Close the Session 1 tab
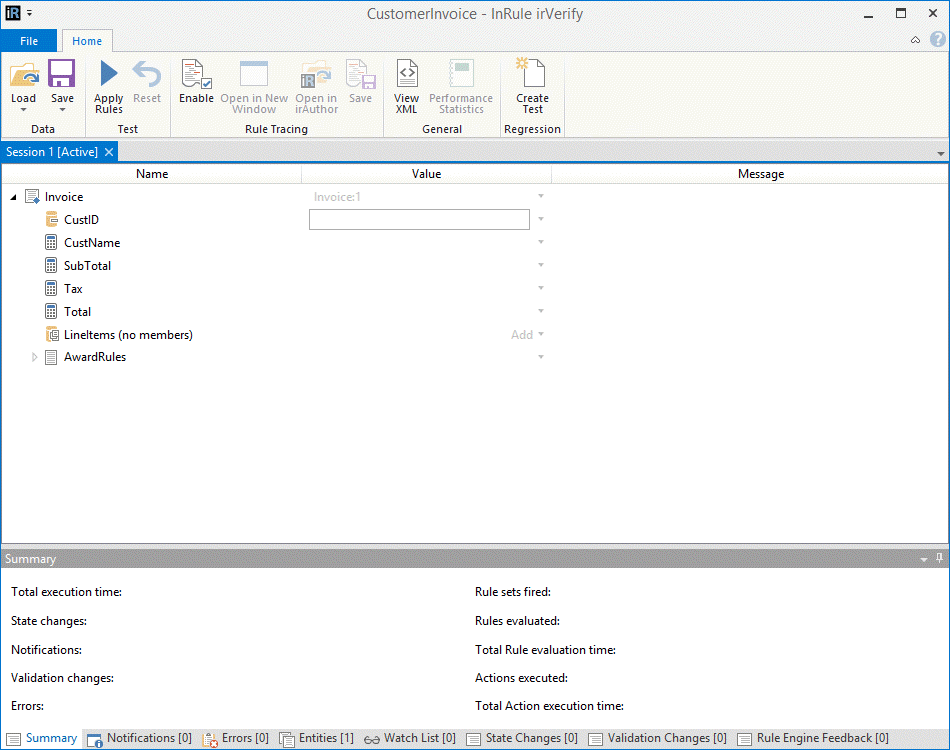This screenshot has width=950, height=750. pos(109,152)
